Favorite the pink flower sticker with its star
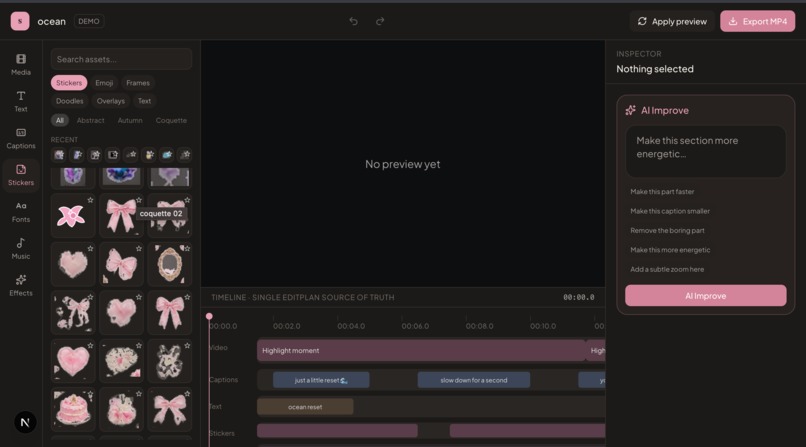 pyautogui.click(x=90, y=200)
